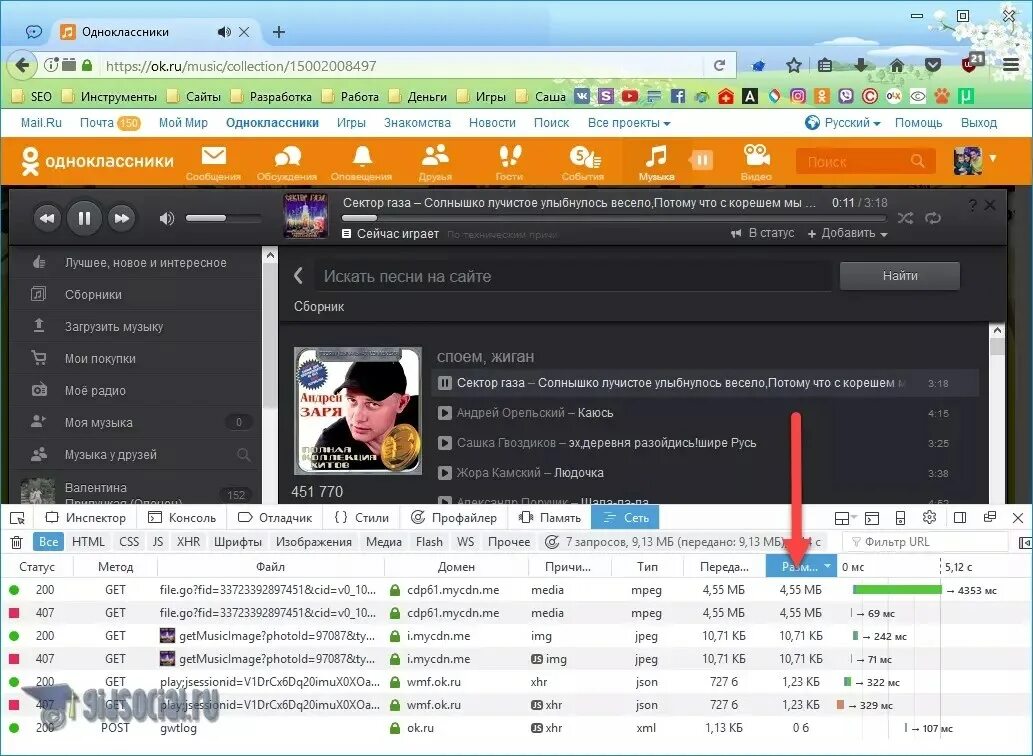Switch to the Профайлер devtools tab

point(453,518)
